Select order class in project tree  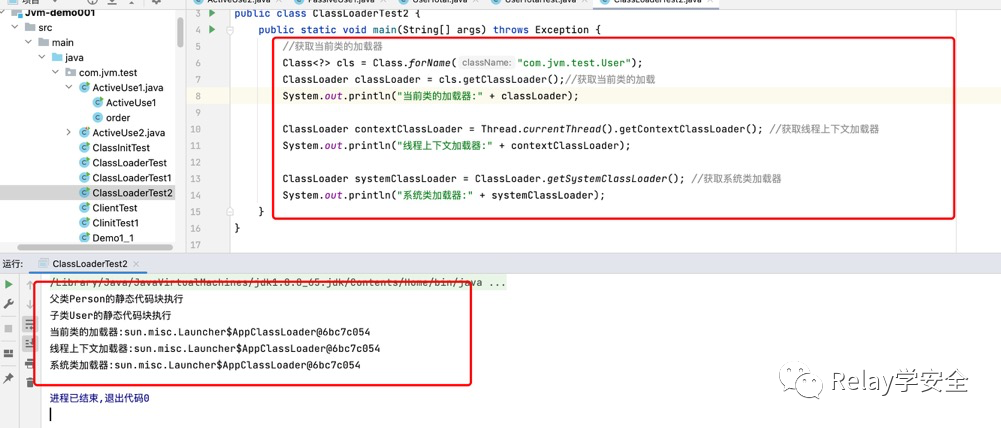(x=118, y=118)
